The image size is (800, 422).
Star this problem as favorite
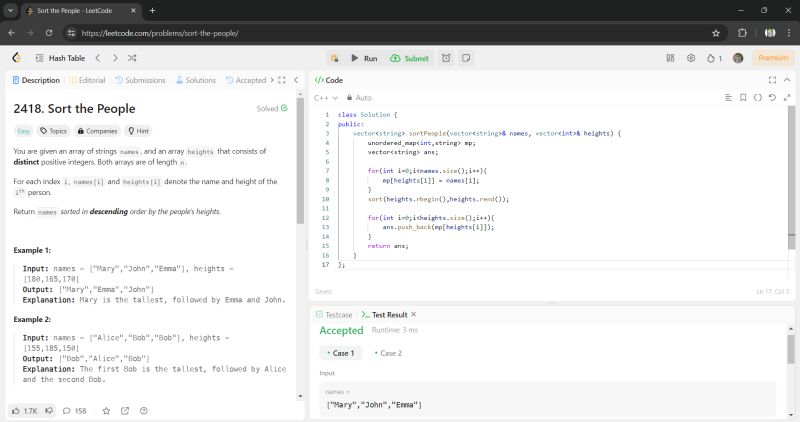tap(106, 410)
